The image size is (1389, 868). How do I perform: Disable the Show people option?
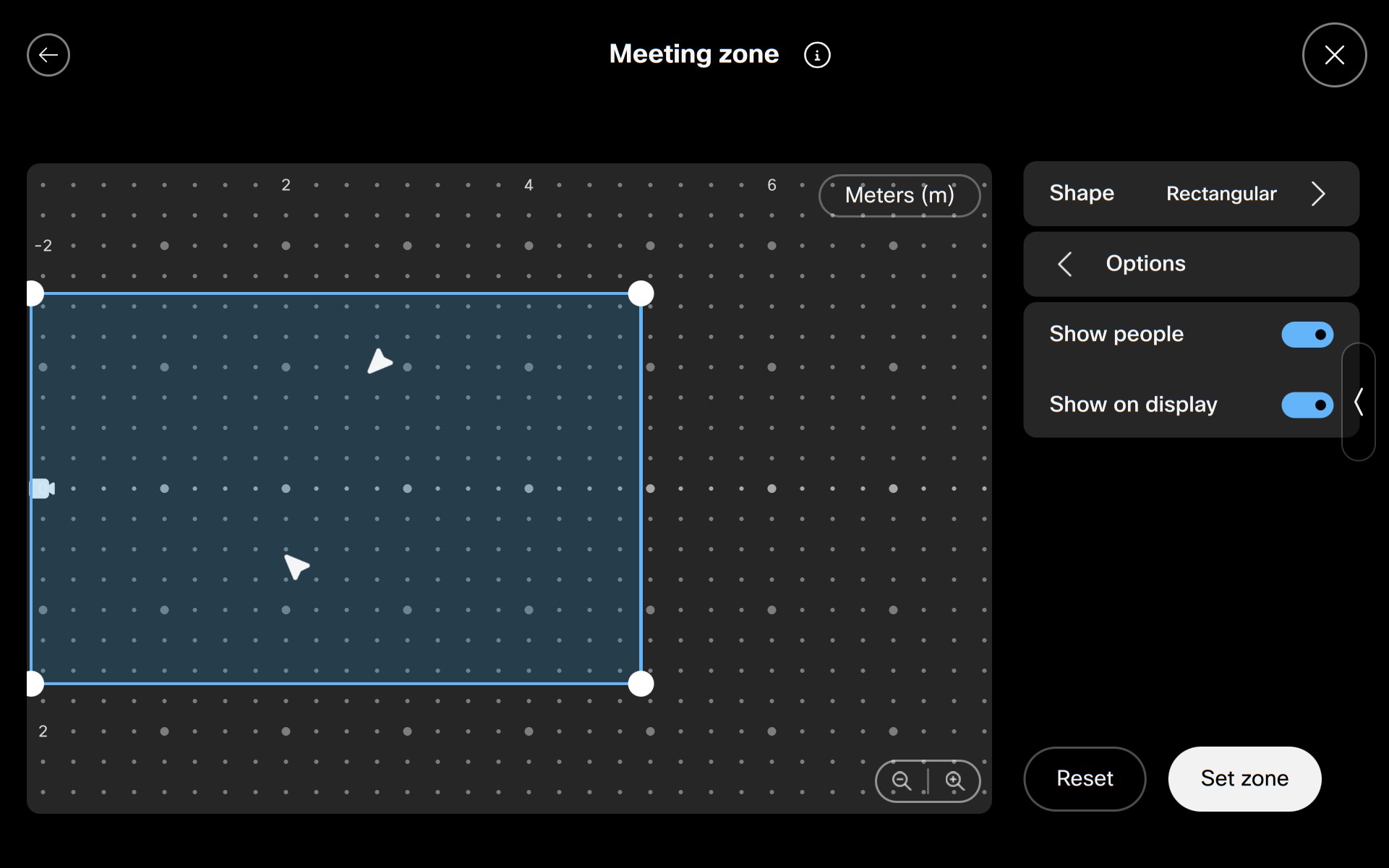tap(1307, 335)
